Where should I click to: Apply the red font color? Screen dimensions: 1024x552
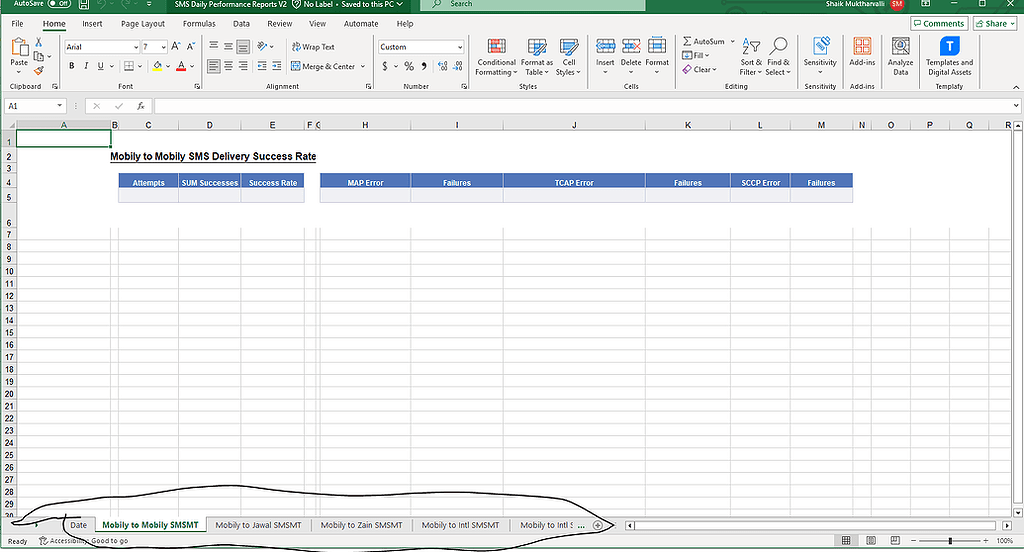pos(181,66)
